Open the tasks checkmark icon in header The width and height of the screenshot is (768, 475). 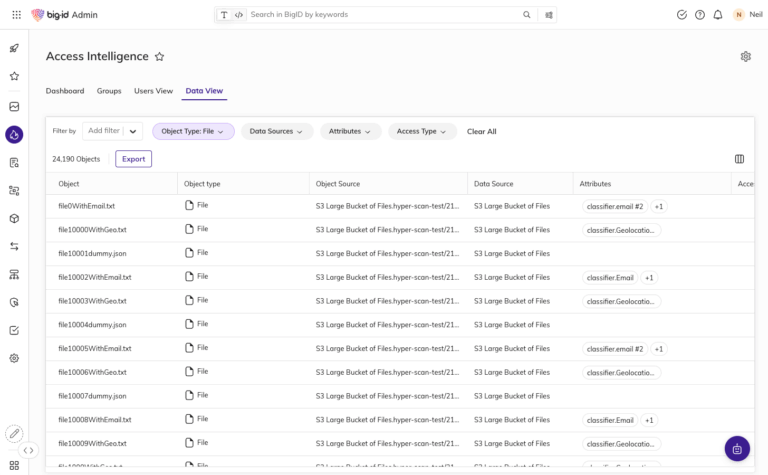pyautogui.click(x=682, y=15)
